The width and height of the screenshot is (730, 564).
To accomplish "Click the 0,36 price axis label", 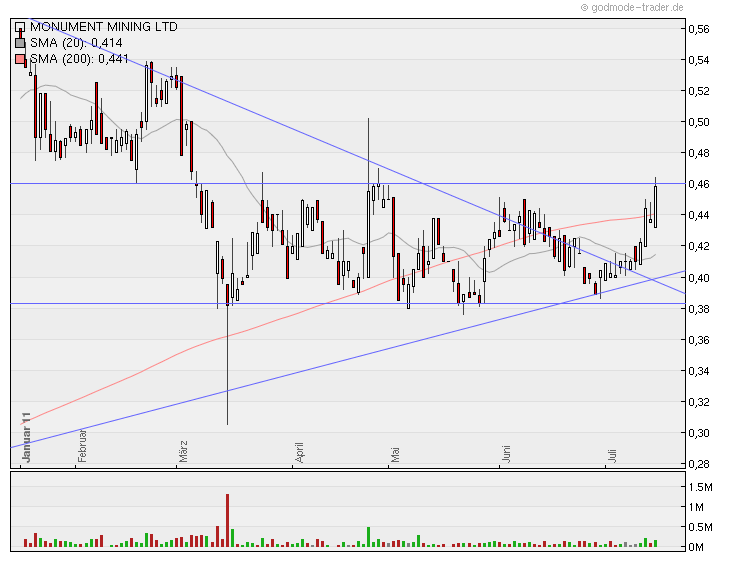I will (x=699, y=340).
